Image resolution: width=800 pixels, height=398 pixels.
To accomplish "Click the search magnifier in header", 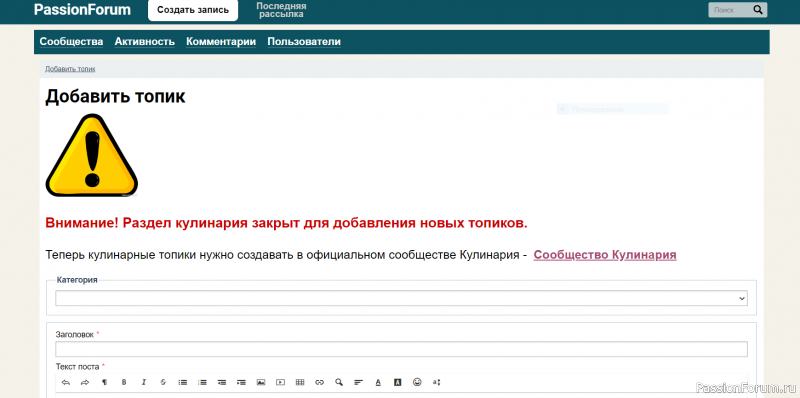I will (x=758, y=10).
